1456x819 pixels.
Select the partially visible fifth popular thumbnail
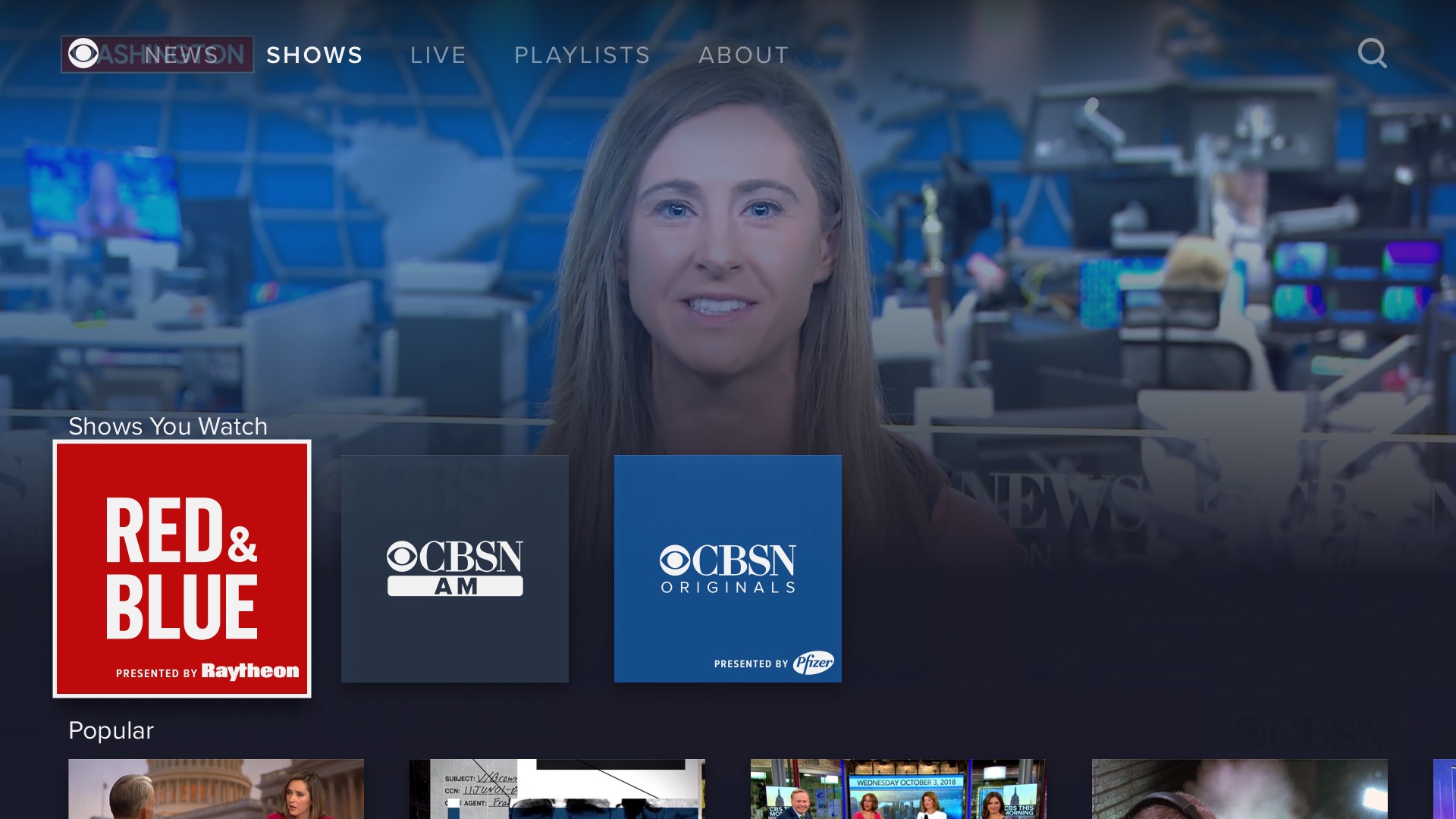click(x=1445, y=789)
